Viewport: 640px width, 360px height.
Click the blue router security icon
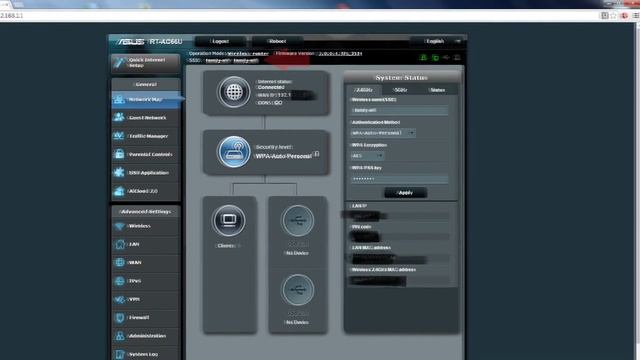234,152
